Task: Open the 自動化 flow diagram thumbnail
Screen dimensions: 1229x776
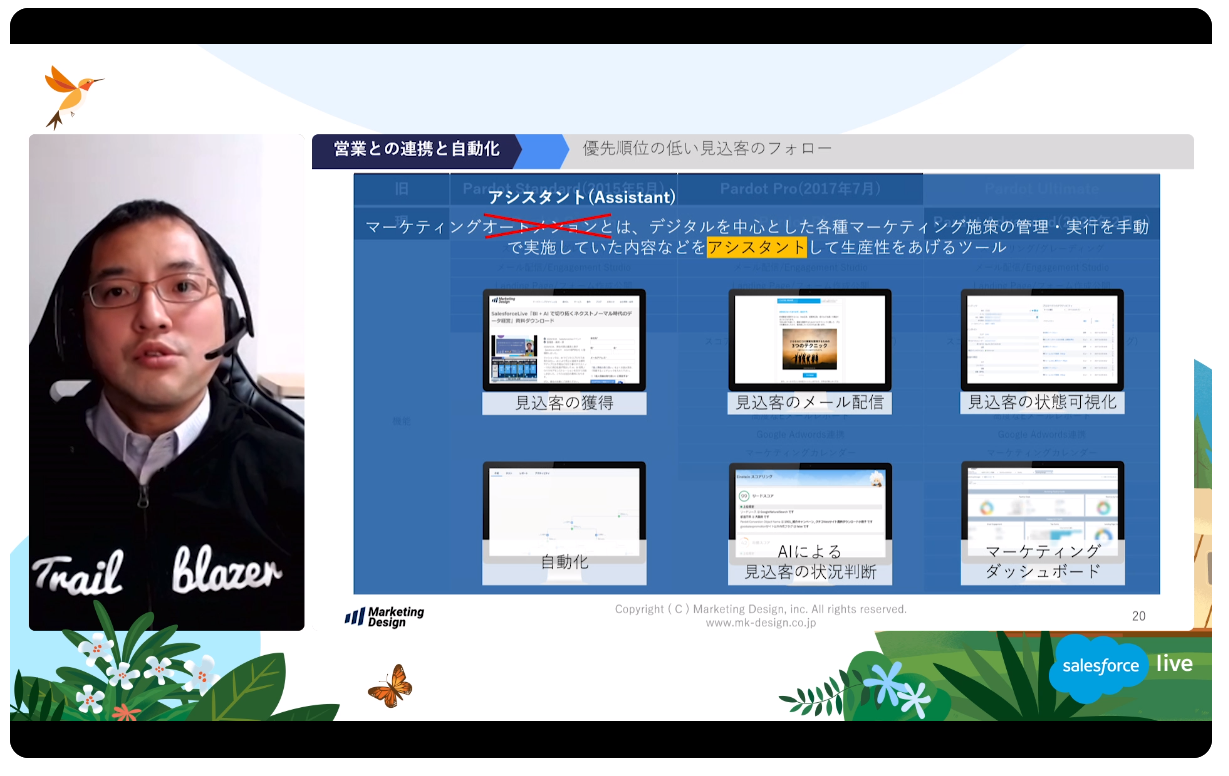Action: pyautogui.click(x=564, y=510)
